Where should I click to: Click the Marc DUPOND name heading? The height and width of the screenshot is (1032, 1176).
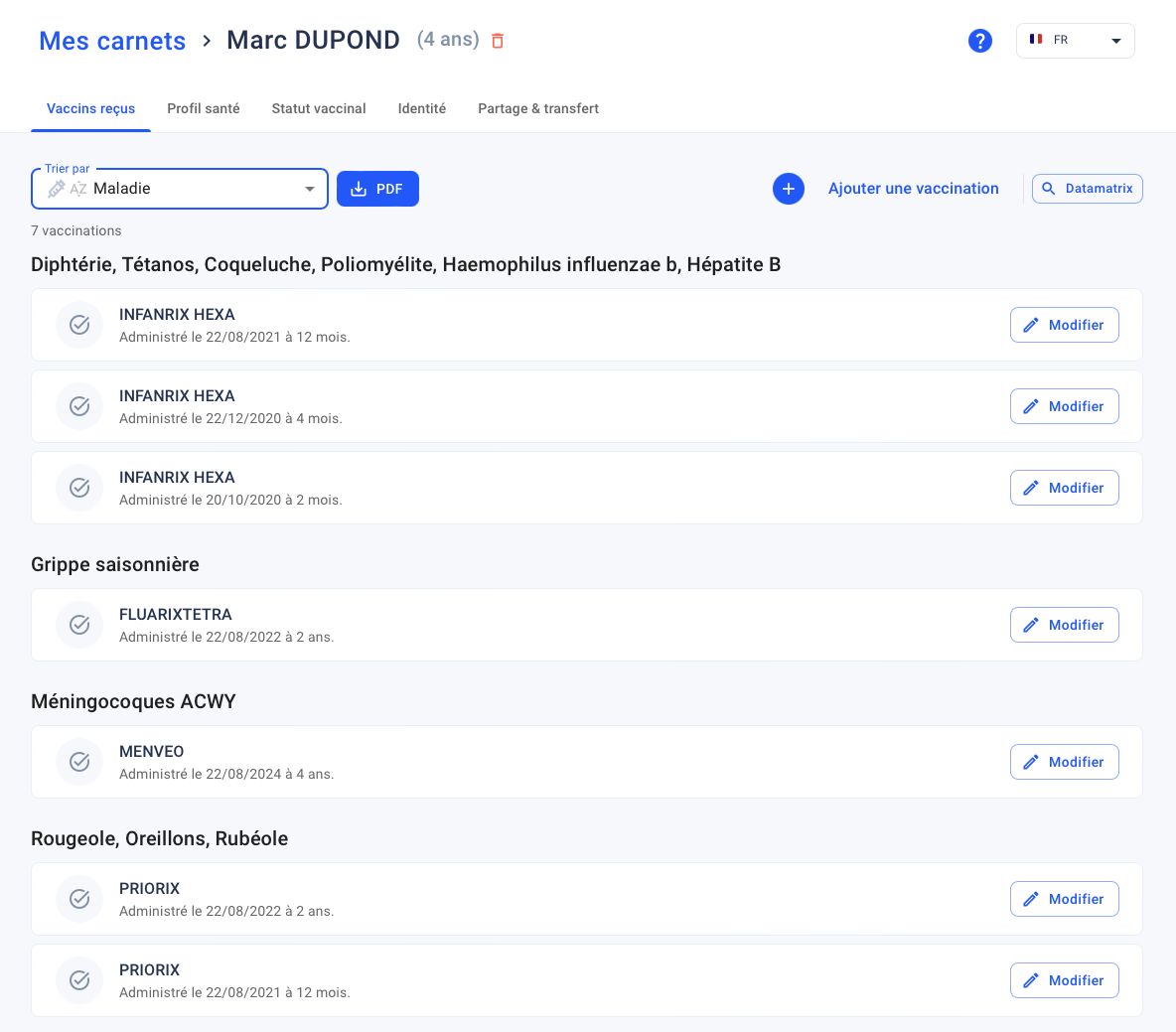[314, 40]
